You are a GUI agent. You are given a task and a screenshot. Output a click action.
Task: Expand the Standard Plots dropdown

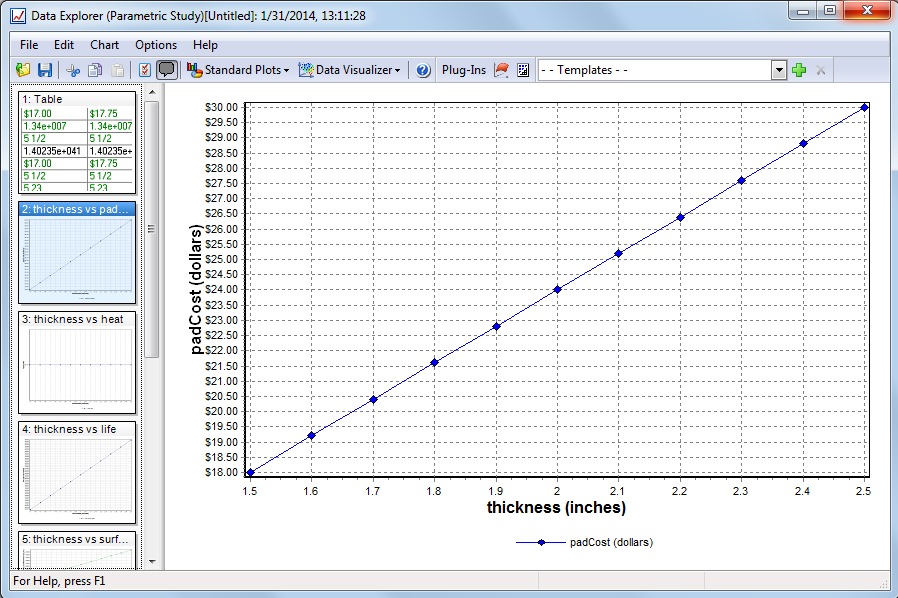[x=239, y=70]
